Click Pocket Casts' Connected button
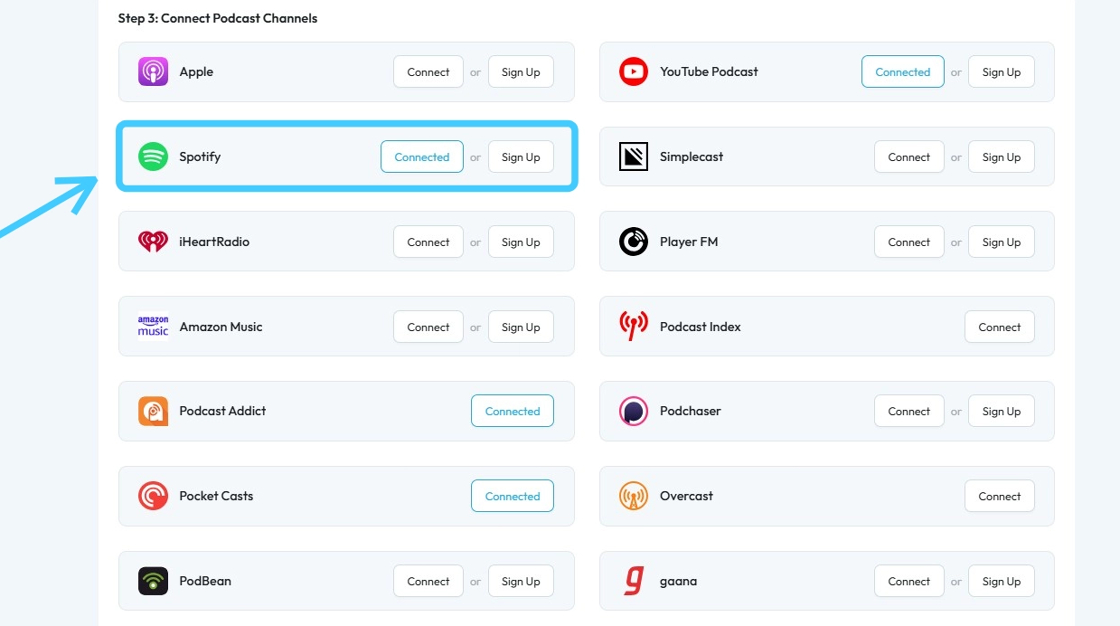 (x=512, y=496)
